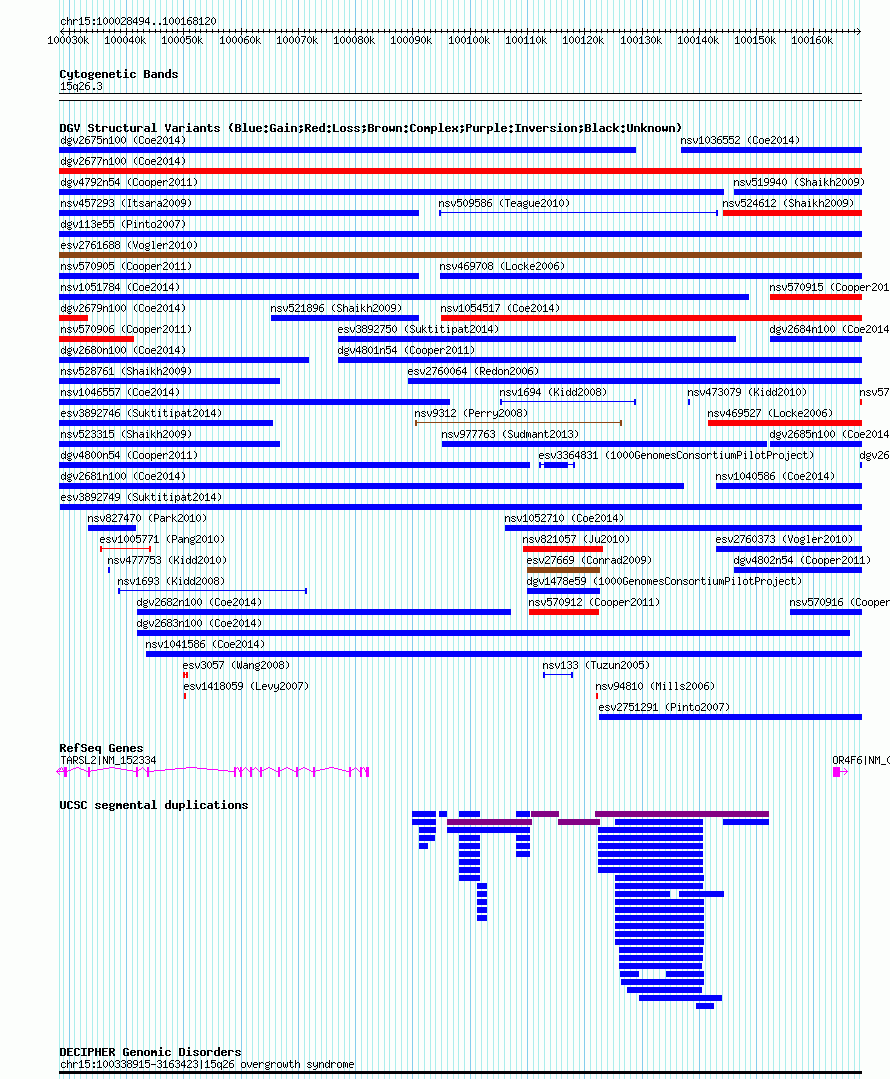Select variant nsv509586 (Teague2010)
Image resolution: width=890 pixels, height=1079 pixels.
click(x=504, y=204)
